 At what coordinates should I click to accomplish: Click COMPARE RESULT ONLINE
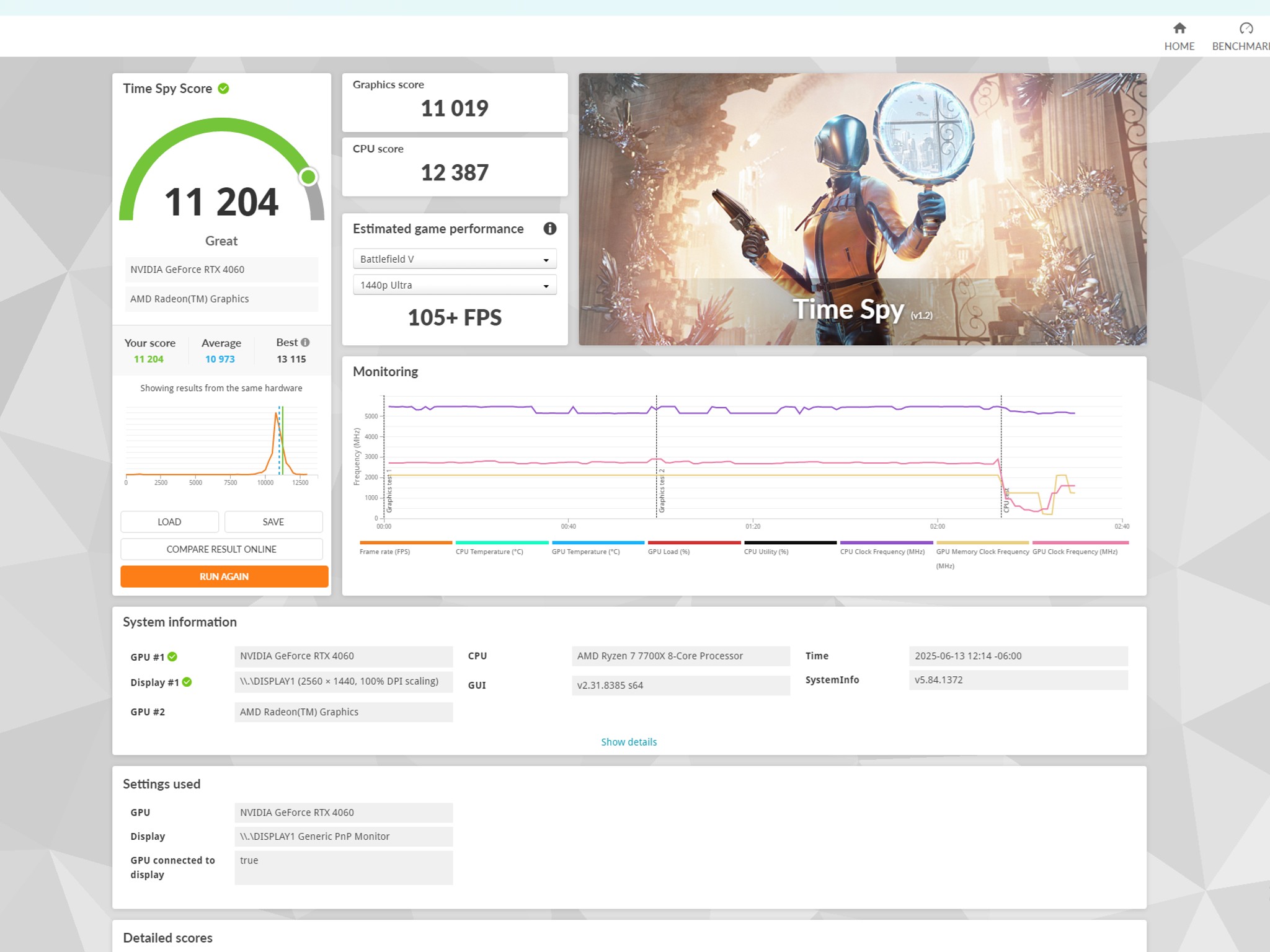(221, 549)
